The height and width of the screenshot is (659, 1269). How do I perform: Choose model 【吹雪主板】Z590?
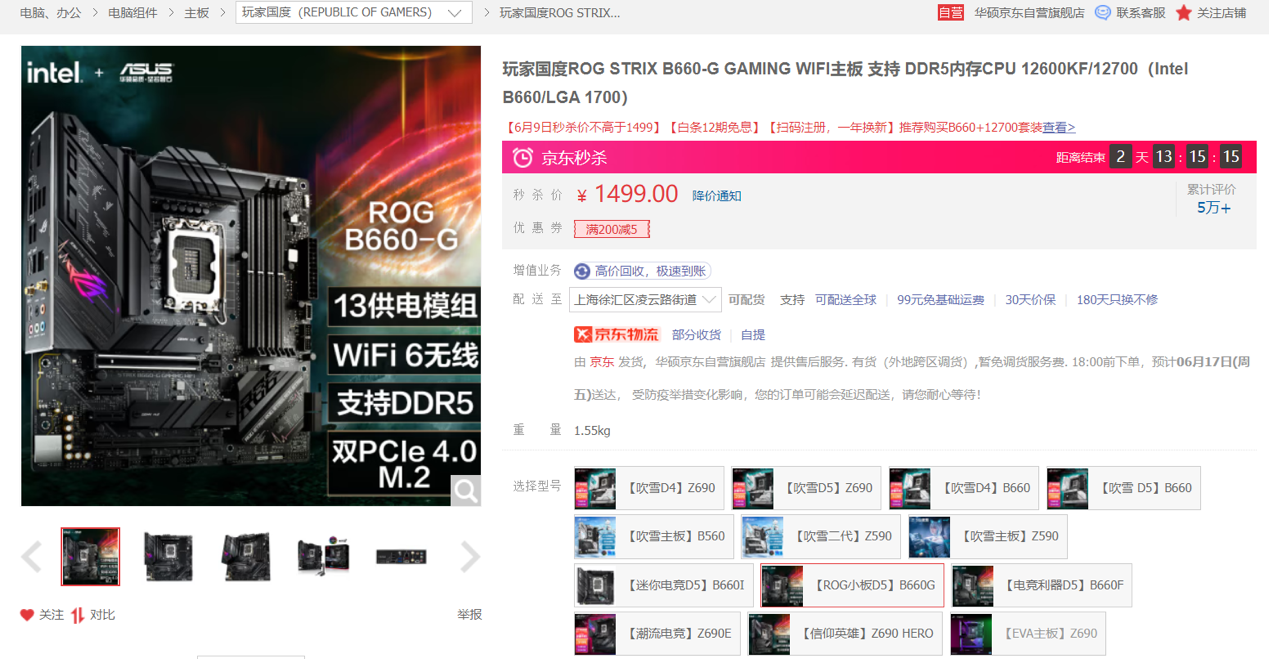pos(988,537)
